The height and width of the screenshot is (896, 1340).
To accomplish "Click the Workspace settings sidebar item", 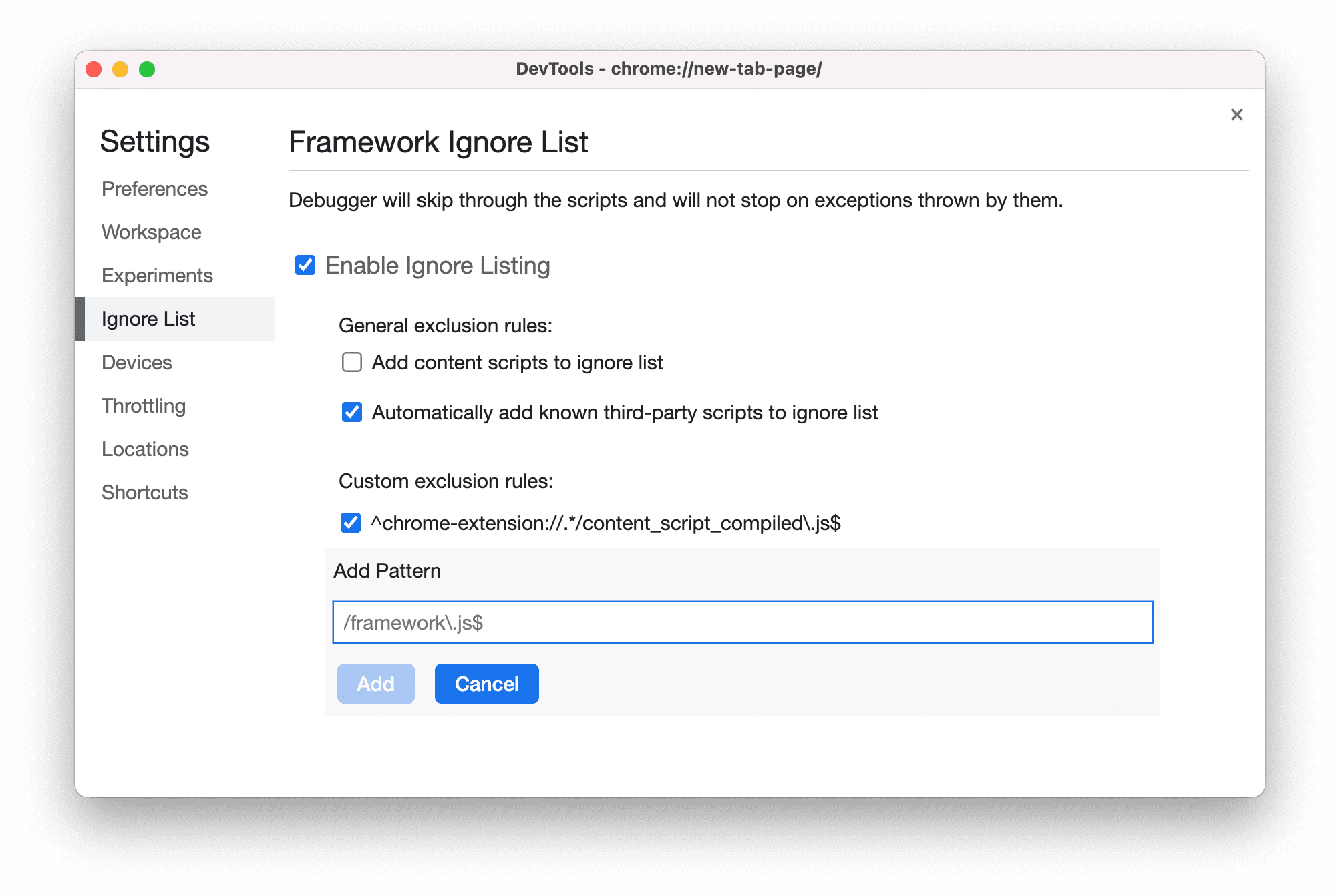I will pyautogui.click(x=152, y=233).
